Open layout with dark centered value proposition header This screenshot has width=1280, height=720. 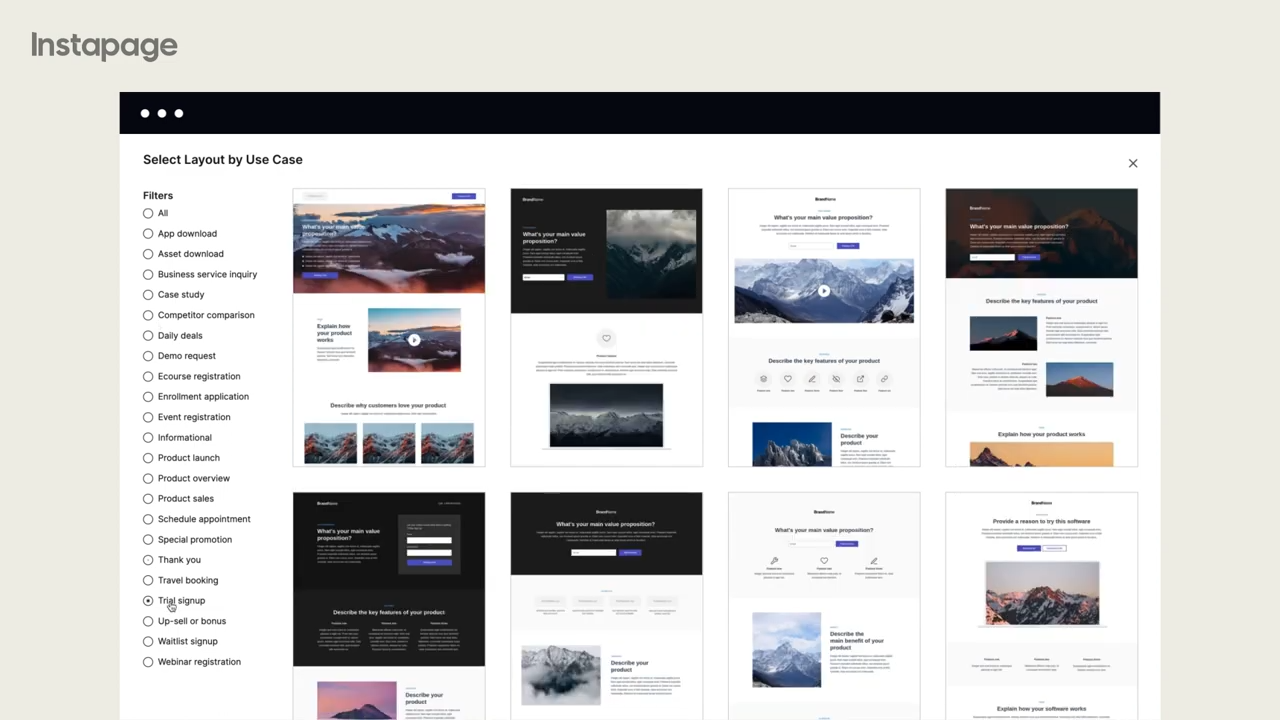[x=606, y=606]
